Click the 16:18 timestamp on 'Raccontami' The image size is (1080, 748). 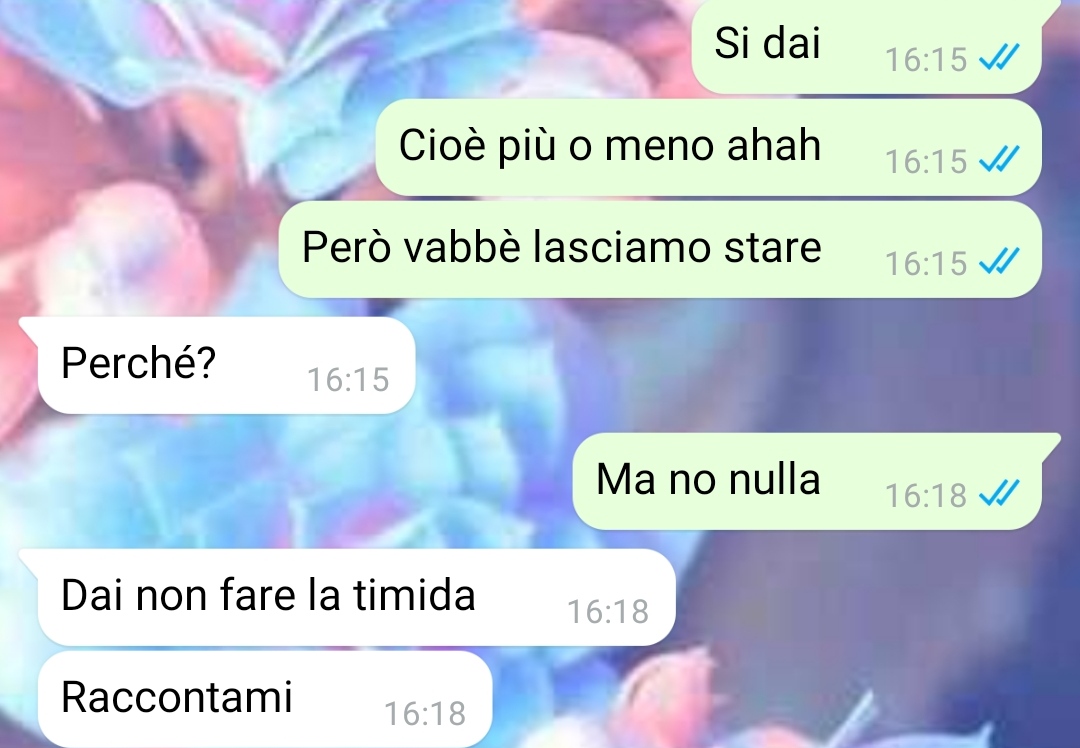click(x=425, y=714)
